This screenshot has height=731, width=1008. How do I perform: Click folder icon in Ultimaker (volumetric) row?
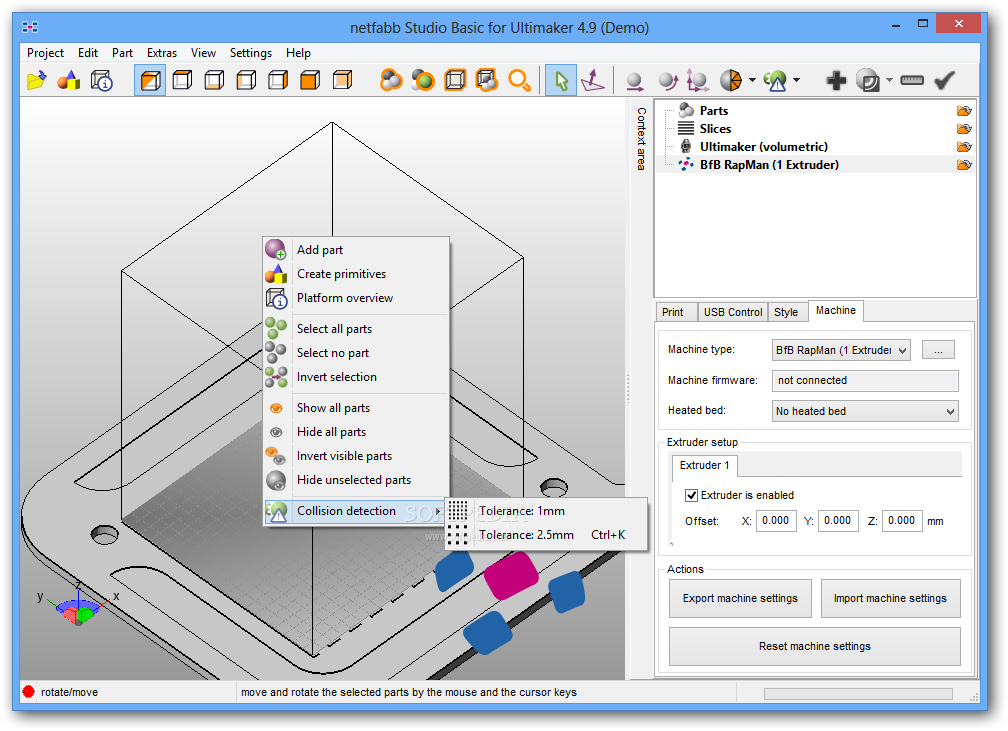[964, 147]
